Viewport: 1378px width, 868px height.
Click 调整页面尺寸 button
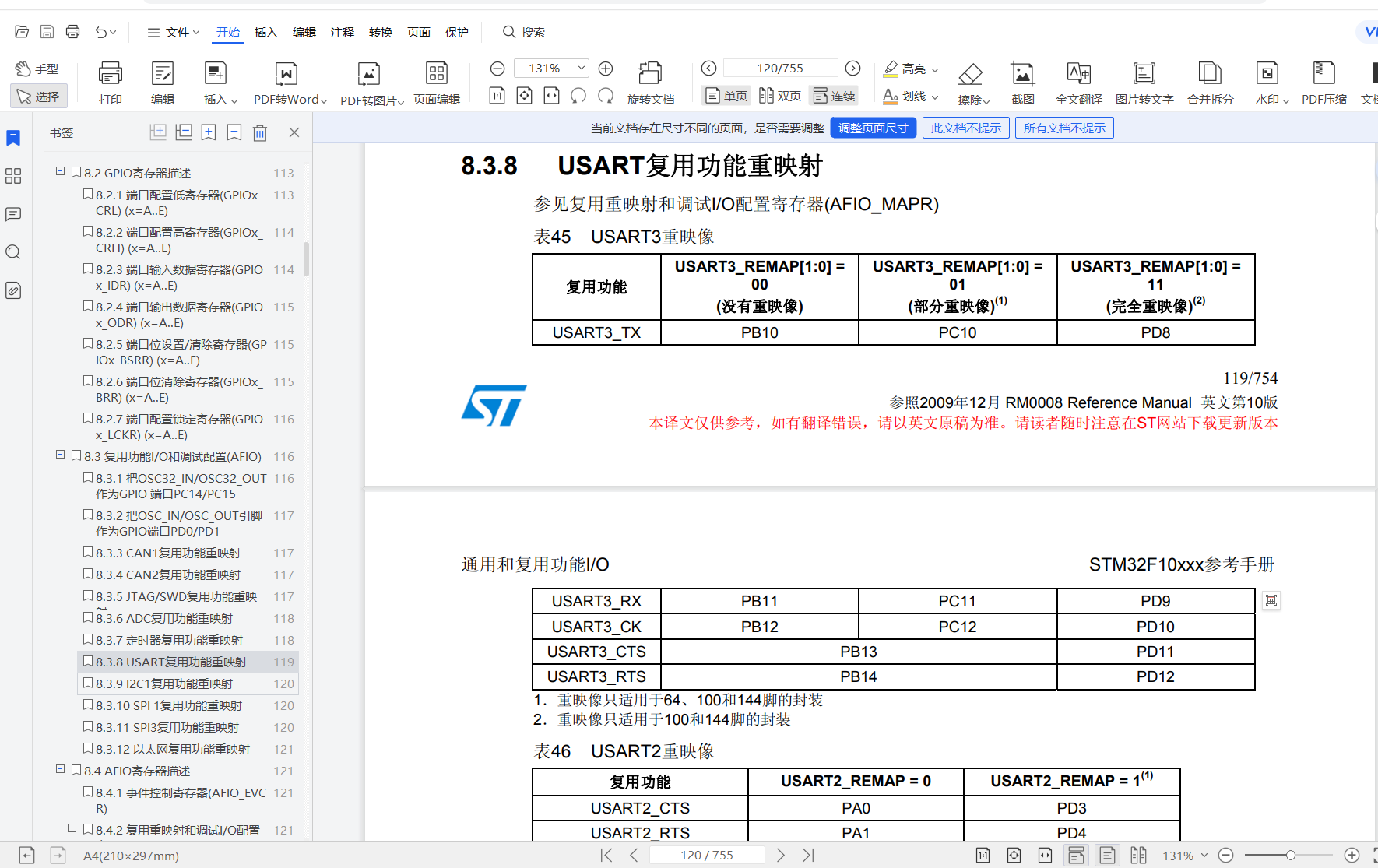coord(873,128)
